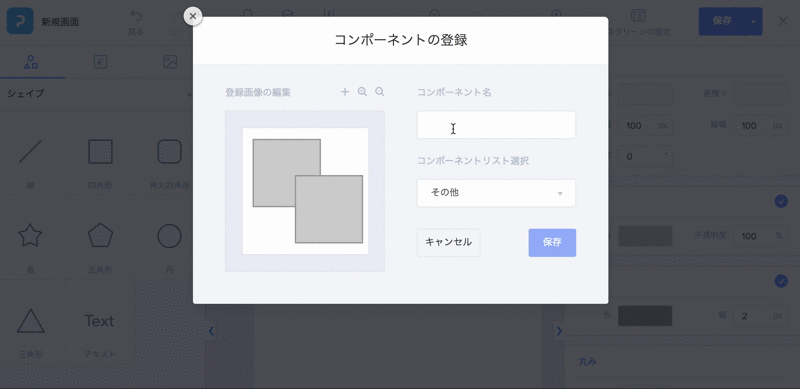Image resolution: width=800 pixels, height=389 pixels.
Task: Click the top-right blue 保存 button
Action: (722, 21)
